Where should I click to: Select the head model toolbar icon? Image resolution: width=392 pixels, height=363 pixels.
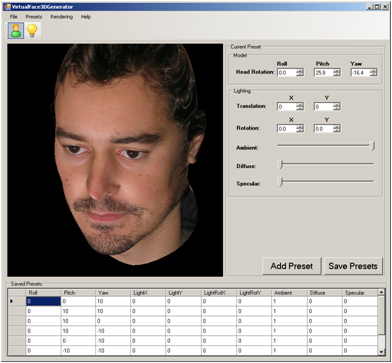[16, 31]
